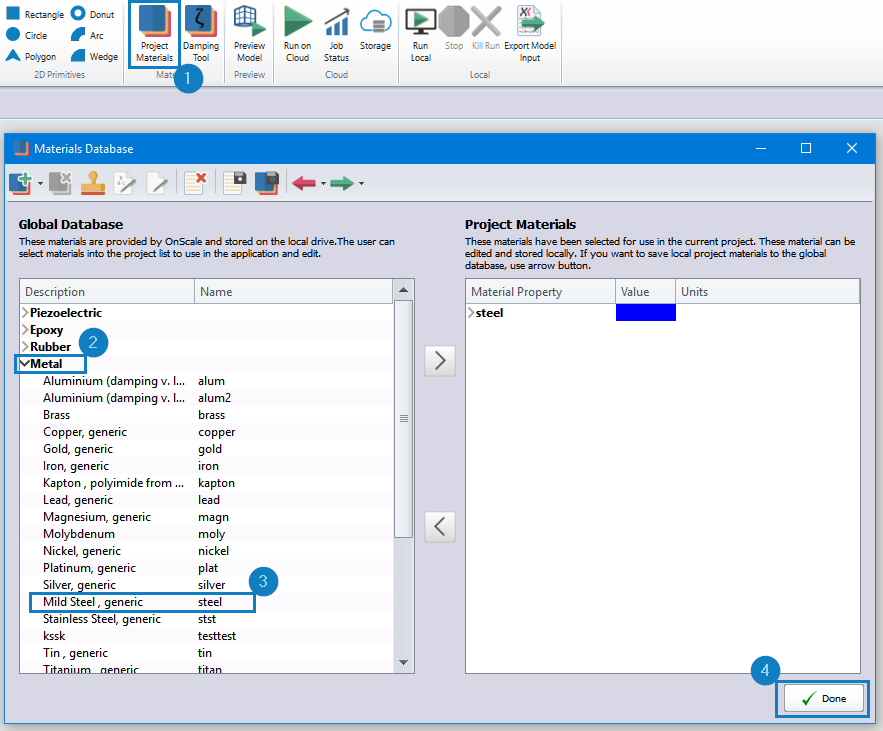Maximize the Materials Database window
The width and height of the screenshot is (883, 731).
[806, 148]
